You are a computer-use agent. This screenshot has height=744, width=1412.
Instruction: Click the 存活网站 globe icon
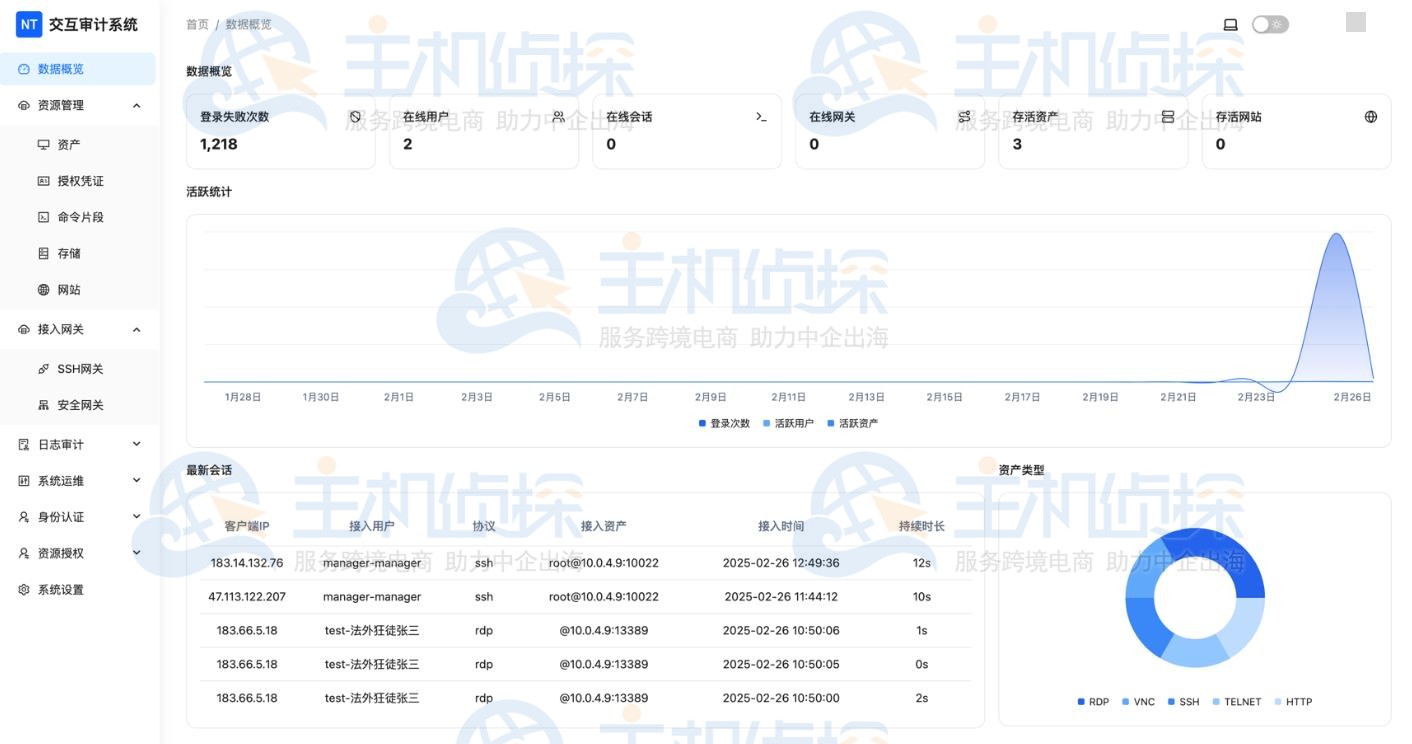tap(1371, 117)
